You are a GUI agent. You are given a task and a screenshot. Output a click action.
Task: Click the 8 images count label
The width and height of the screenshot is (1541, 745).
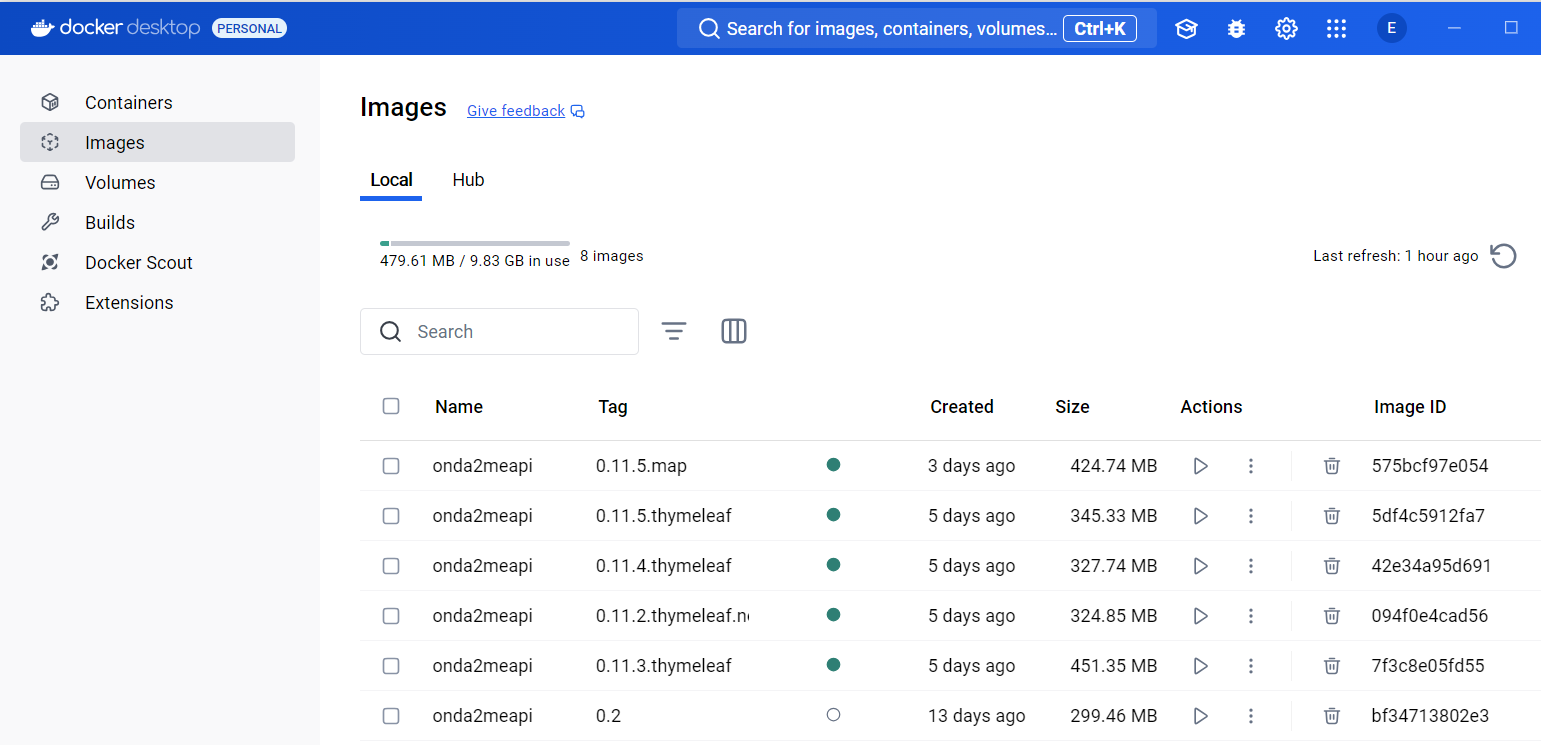point(612,256)
